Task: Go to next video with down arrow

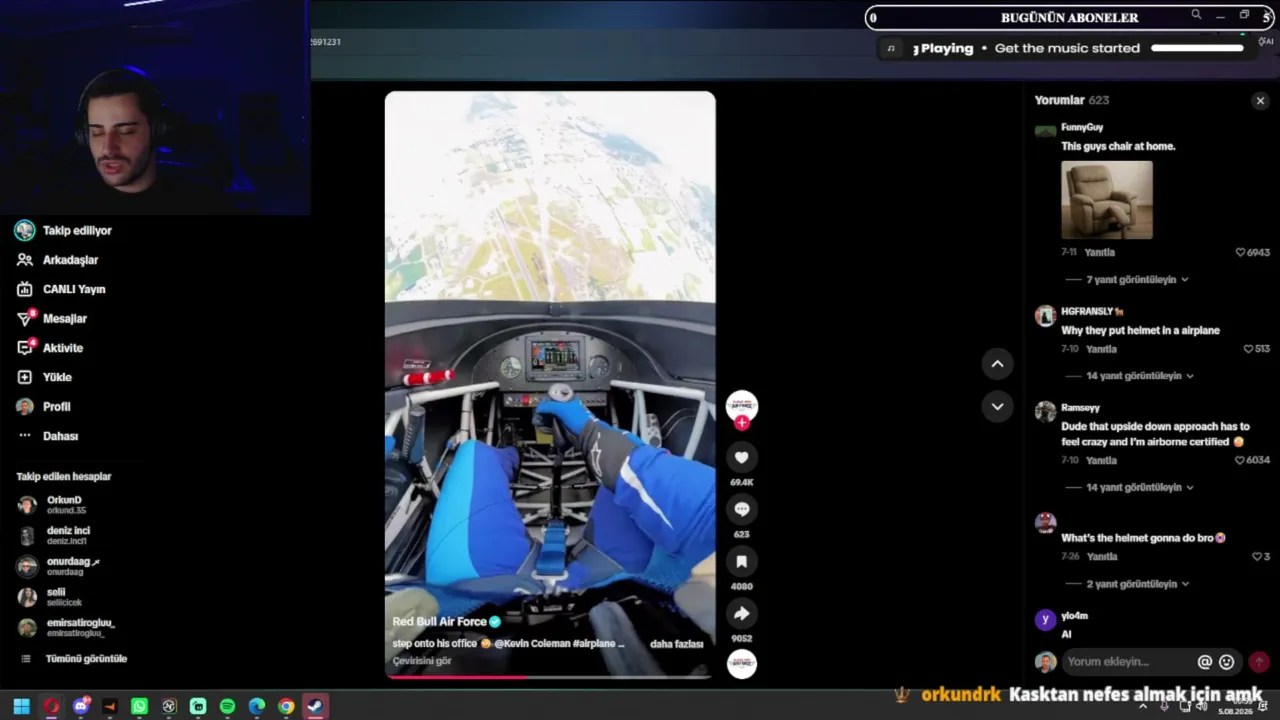Action: coord(997,406)
